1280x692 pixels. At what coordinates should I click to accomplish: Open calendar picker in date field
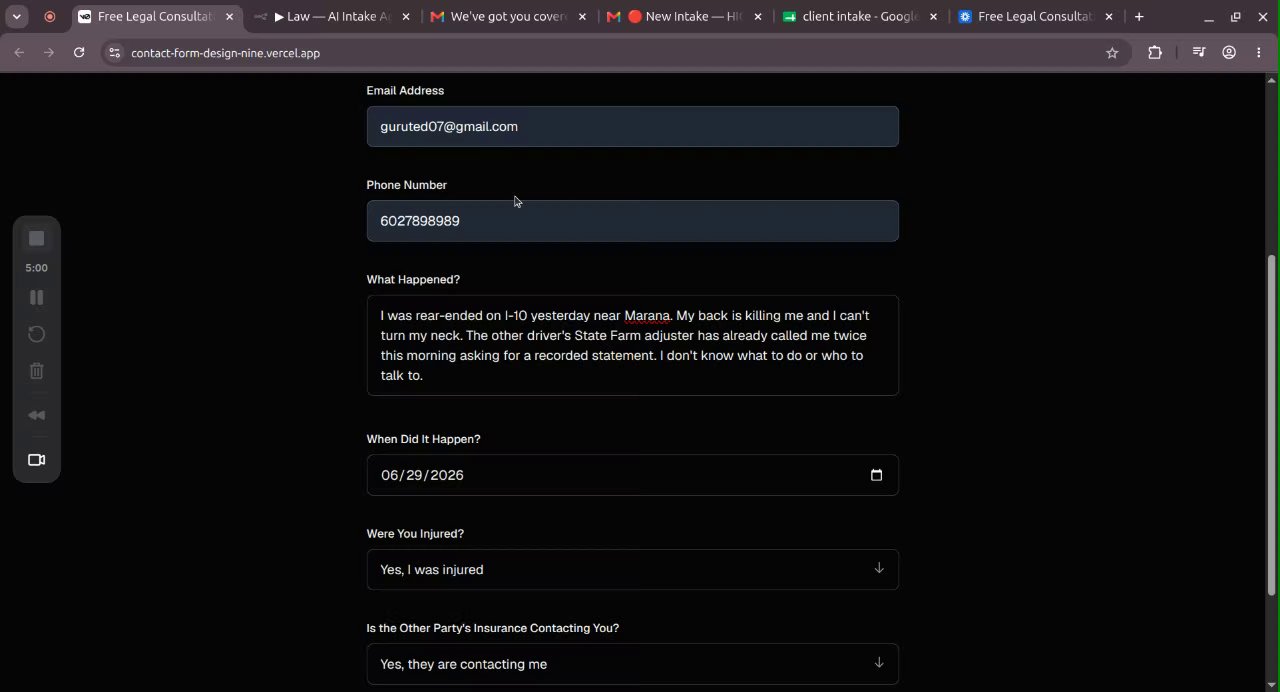pyautogui.click(x=877, y=475)
